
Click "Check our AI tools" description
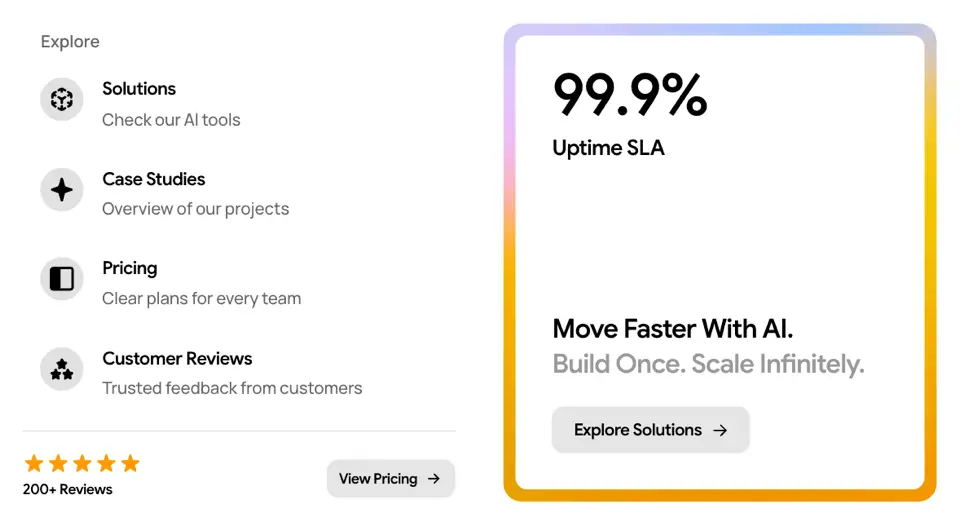[x=171, y=120]
